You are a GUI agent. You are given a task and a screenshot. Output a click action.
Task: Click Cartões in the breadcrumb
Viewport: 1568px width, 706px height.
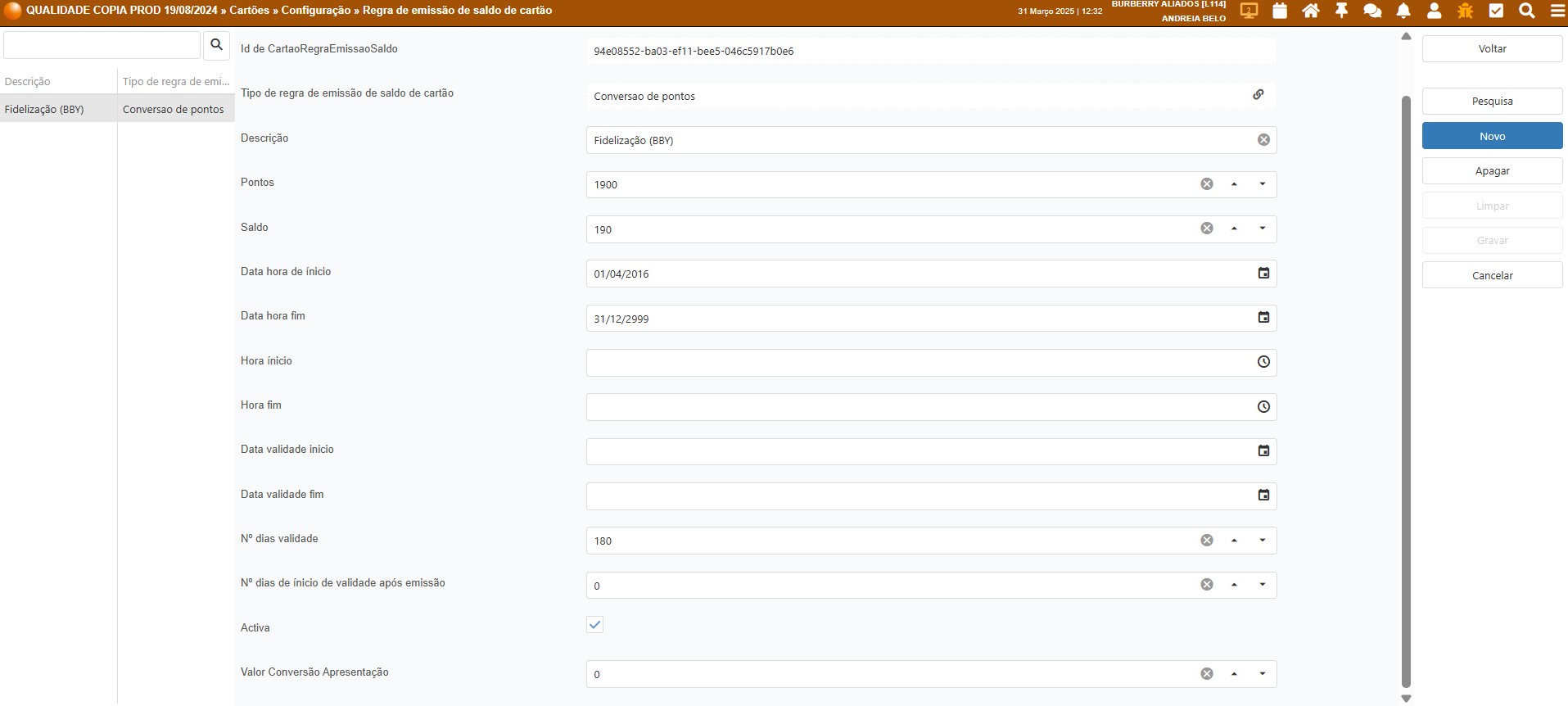[249, 11]
